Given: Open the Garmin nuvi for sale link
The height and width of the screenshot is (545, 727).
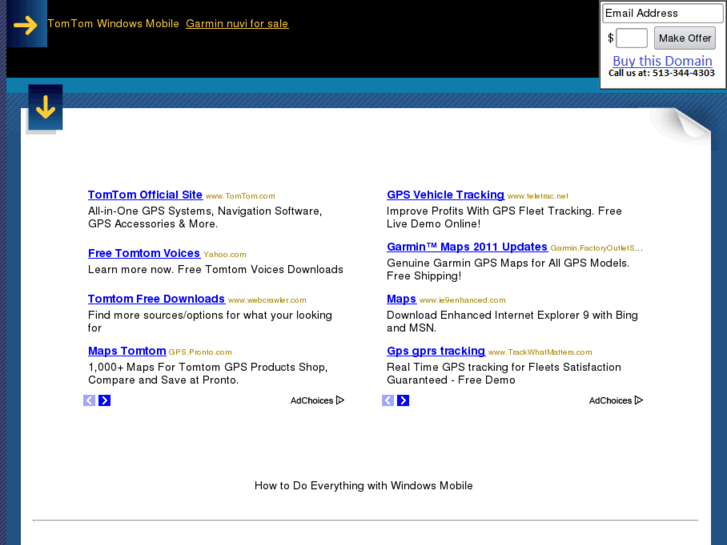Looking at the screenshot, I should [237, 24].
